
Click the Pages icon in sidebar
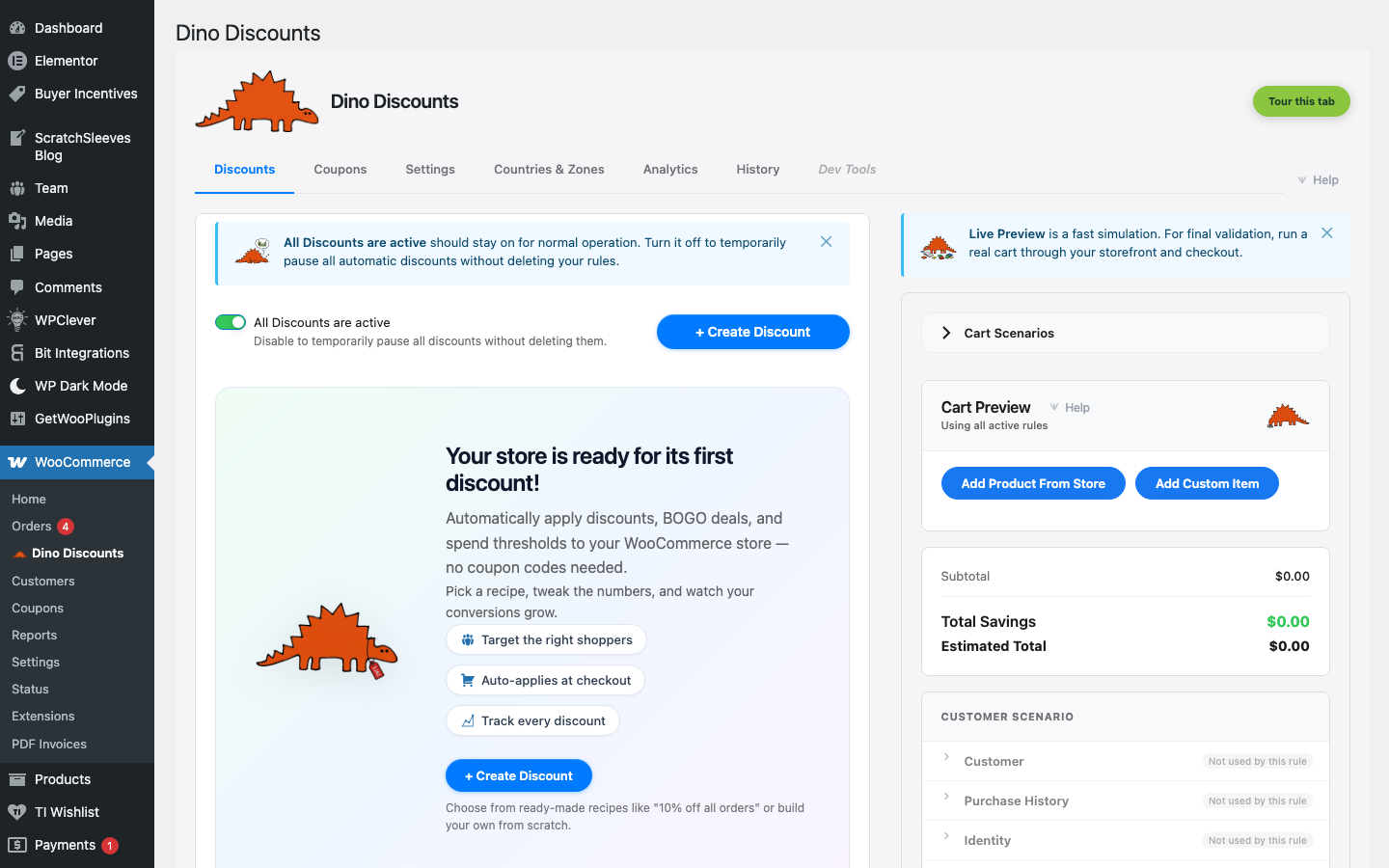[x=17, y=254]
